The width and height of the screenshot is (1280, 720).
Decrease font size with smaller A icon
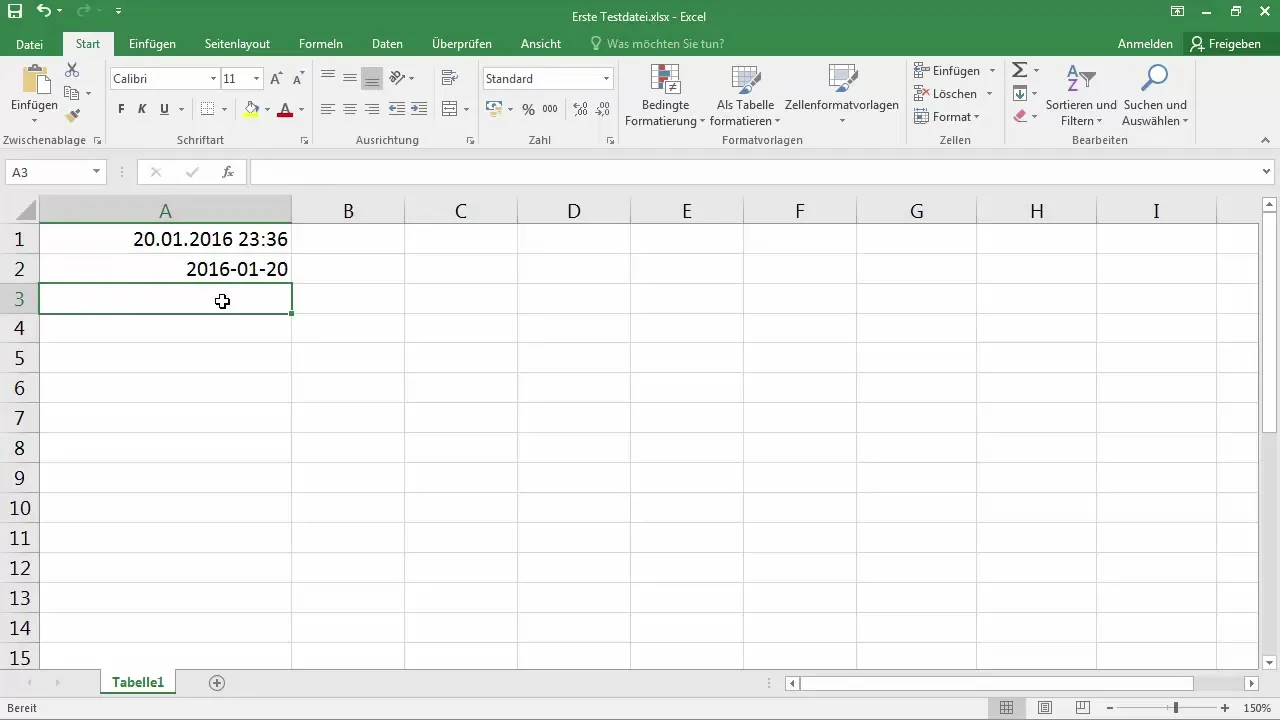(297, 78)
